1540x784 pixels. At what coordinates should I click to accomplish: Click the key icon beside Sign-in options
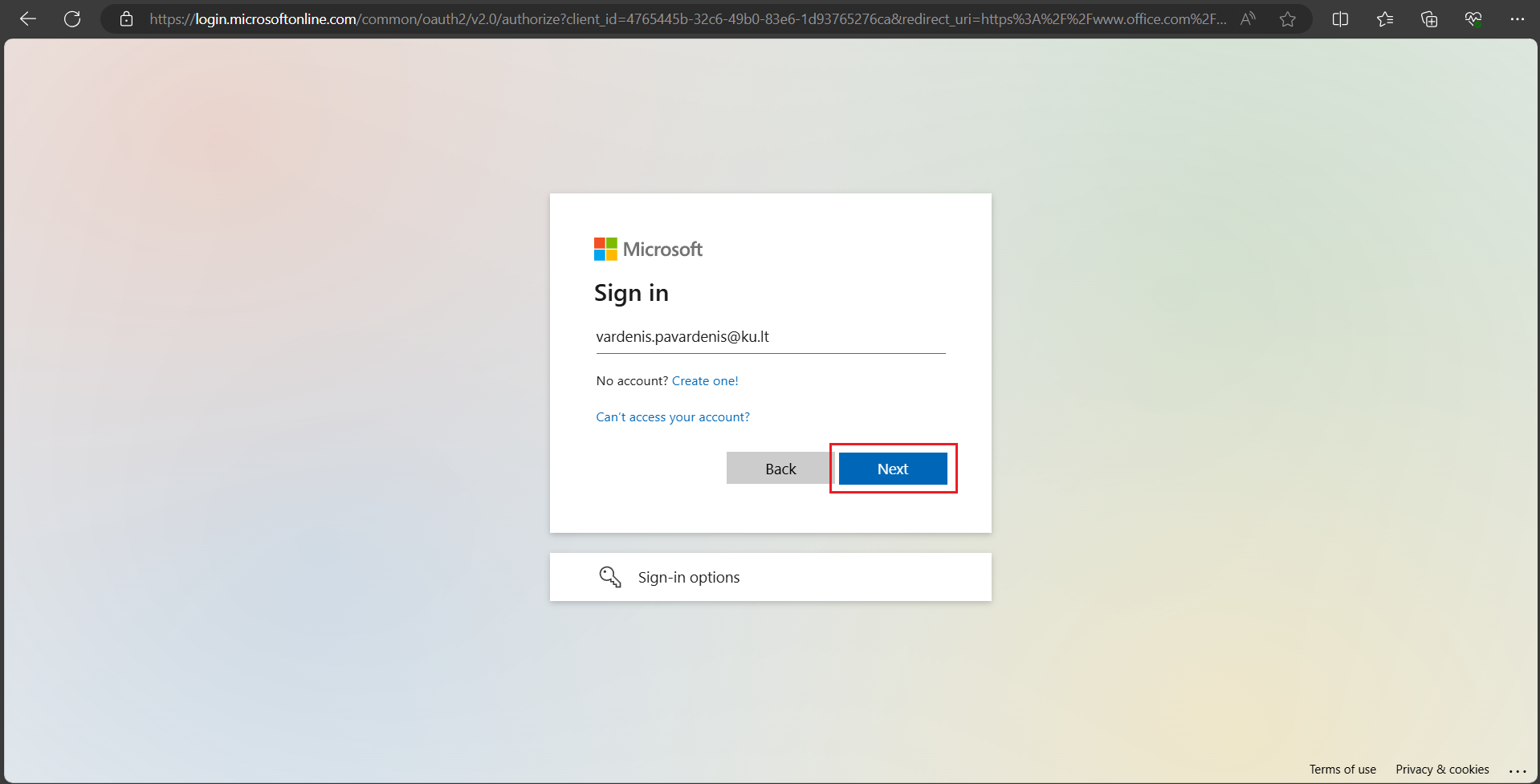(x=610, y=576)
